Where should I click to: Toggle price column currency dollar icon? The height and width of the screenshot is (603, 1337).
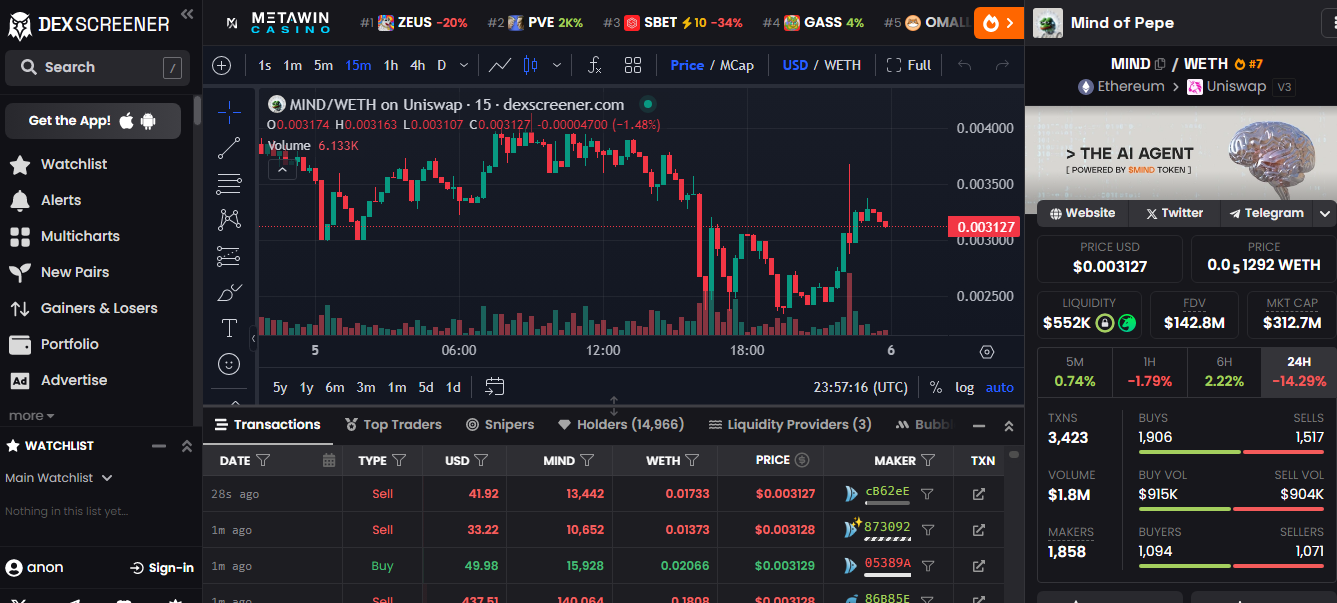click(x=802, y=460)
